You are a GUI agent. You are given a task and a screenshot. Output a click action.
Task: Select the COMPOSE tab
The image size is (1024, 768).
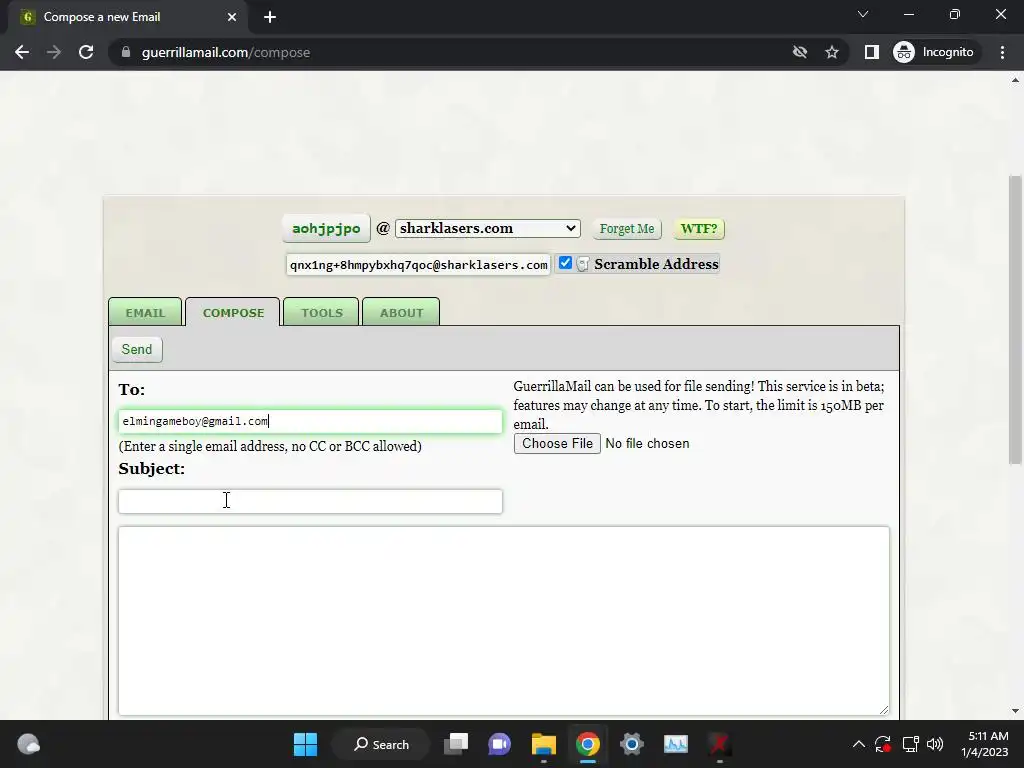233,312
